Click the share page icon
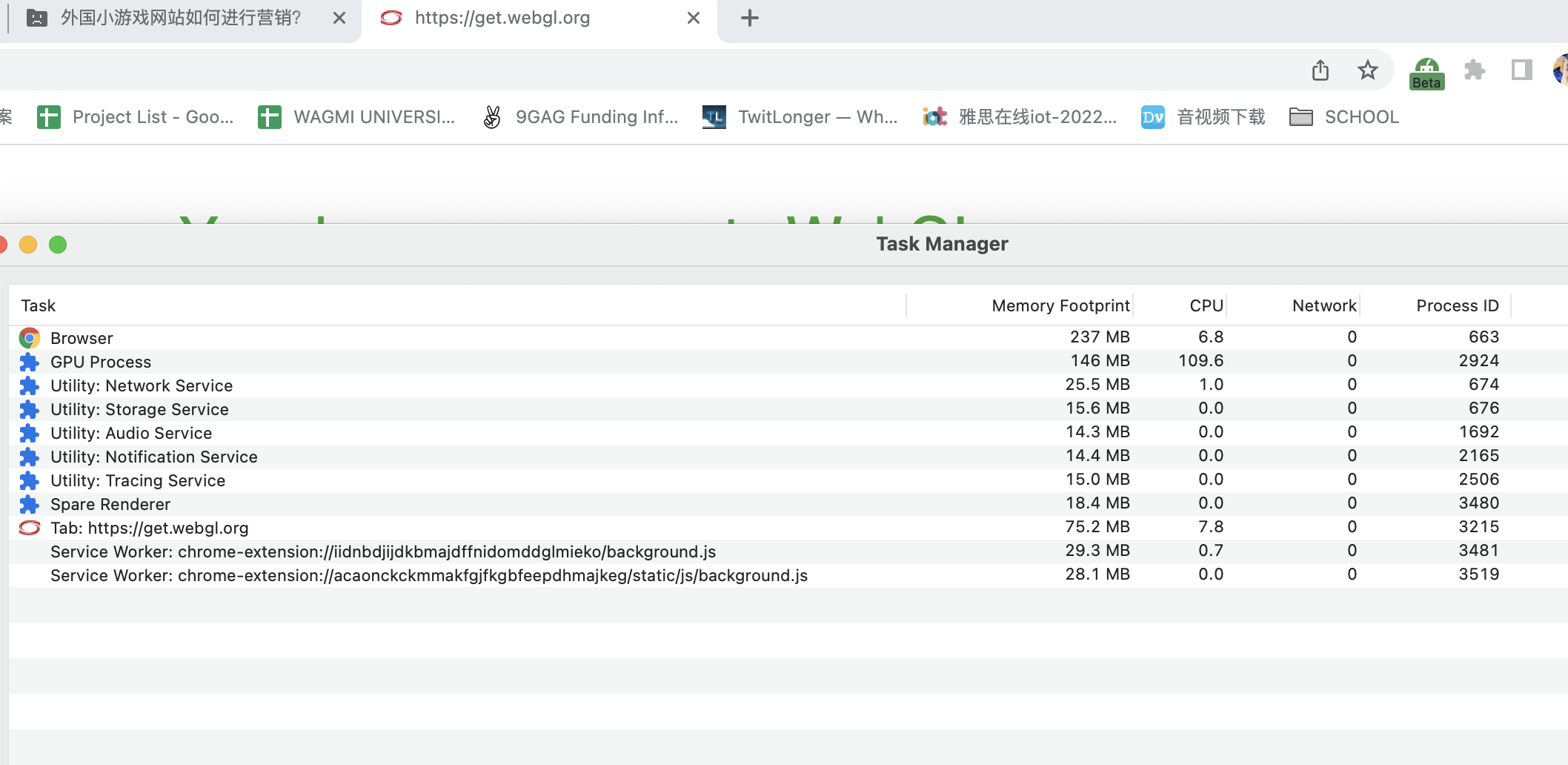 pyautogui.click(x=1320, y=70)
